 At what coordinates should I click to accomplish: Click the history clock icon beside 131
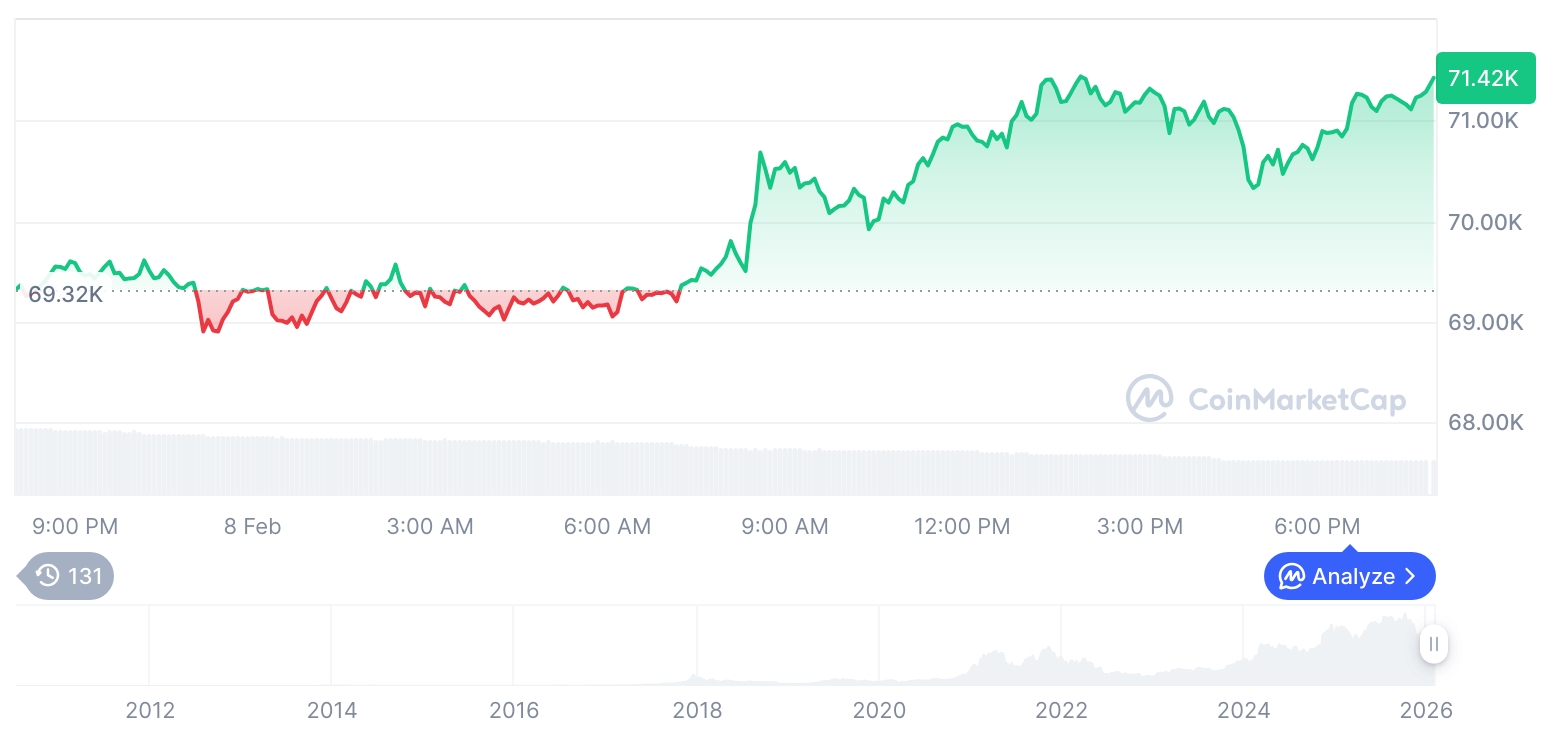(47, 576)
